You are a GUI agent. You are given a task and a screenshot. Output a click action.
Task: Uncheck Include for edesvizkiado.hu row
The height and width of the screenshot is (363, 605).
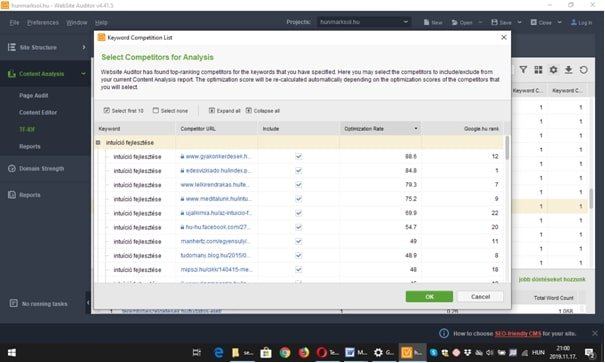298,171
